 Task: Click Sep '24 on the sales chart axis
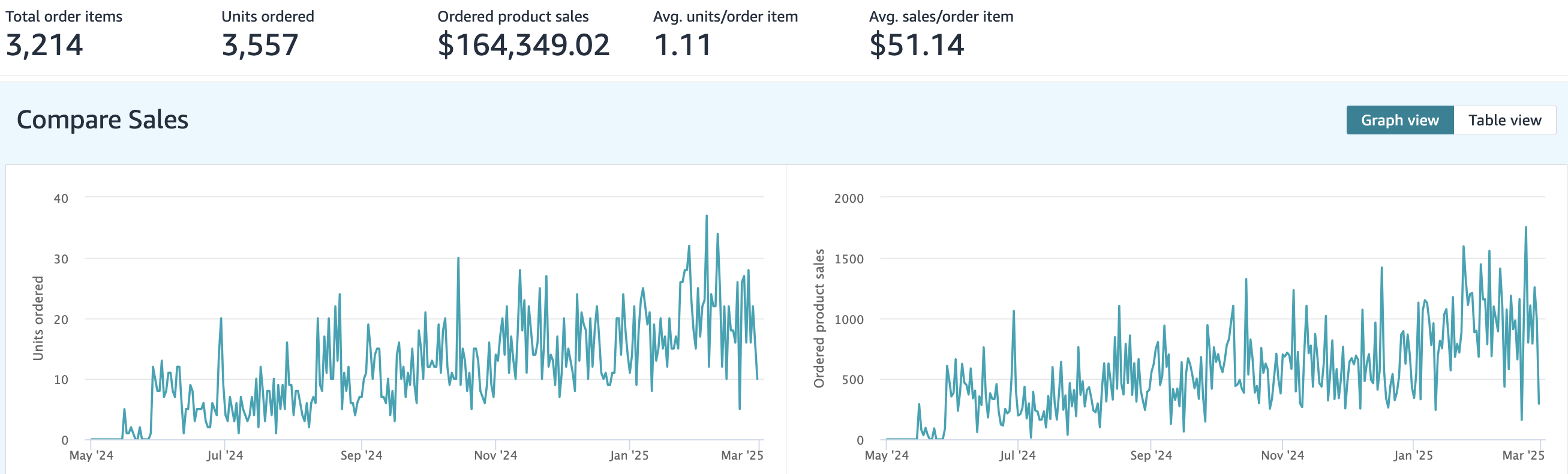click(1151, 455)
